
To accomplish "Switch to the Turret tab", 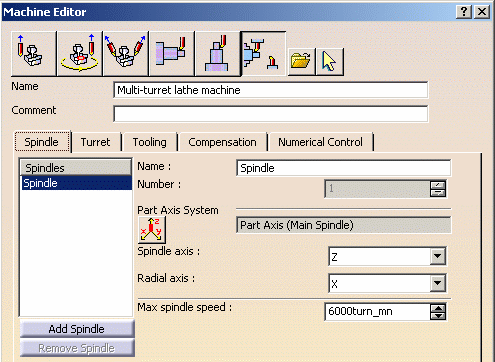I will (95, 142).
